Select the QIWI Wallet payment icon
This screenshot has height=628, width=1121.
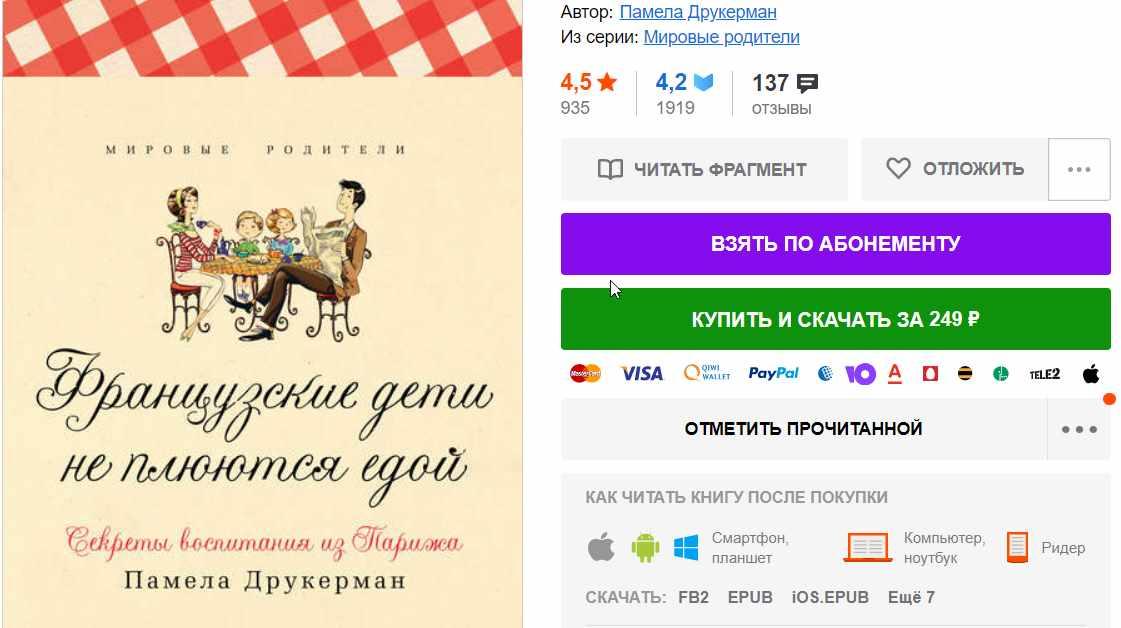pyautogui.click(x=707, y=373)
